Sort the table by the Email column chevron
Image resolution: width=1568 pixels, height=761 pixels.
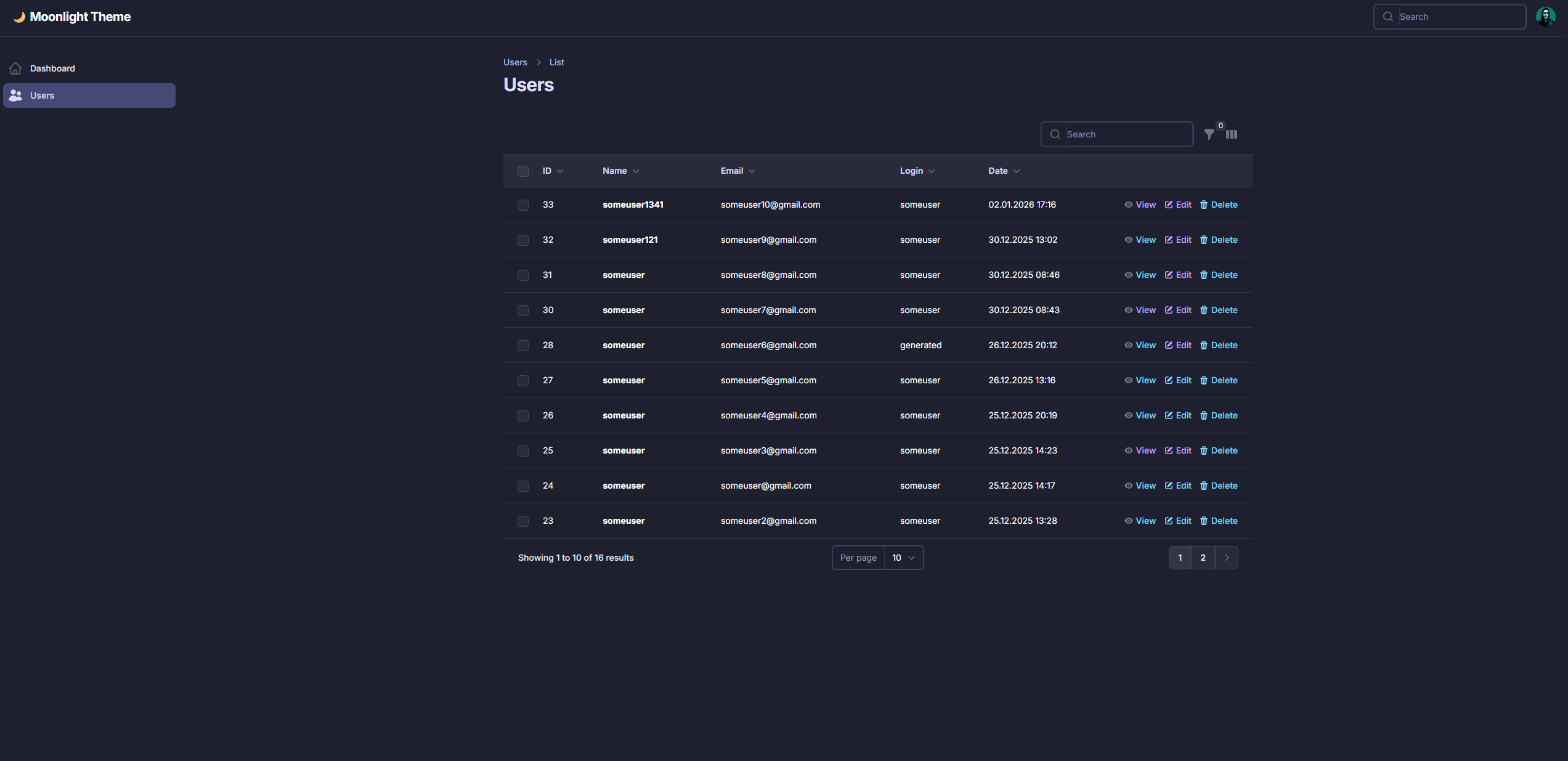pyautogui.click(x=752, y=171)
